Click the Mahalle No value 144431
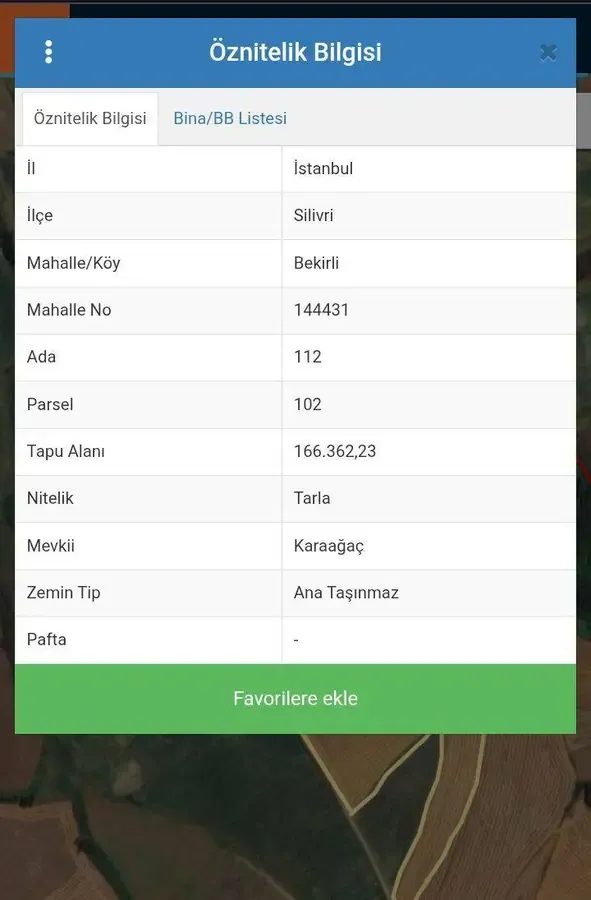Image resolution: width=591 pixels, height=900 pixels. [x=321, y=310]
